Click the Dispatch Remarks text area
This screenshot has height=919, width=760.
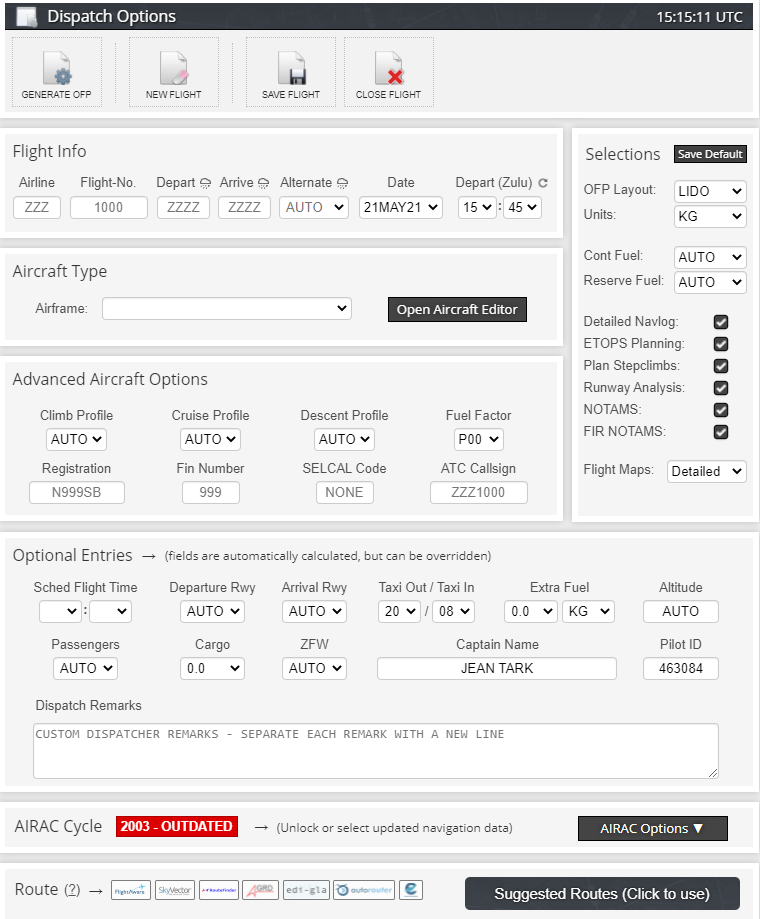pyautogui.click(x=375, y=750)
